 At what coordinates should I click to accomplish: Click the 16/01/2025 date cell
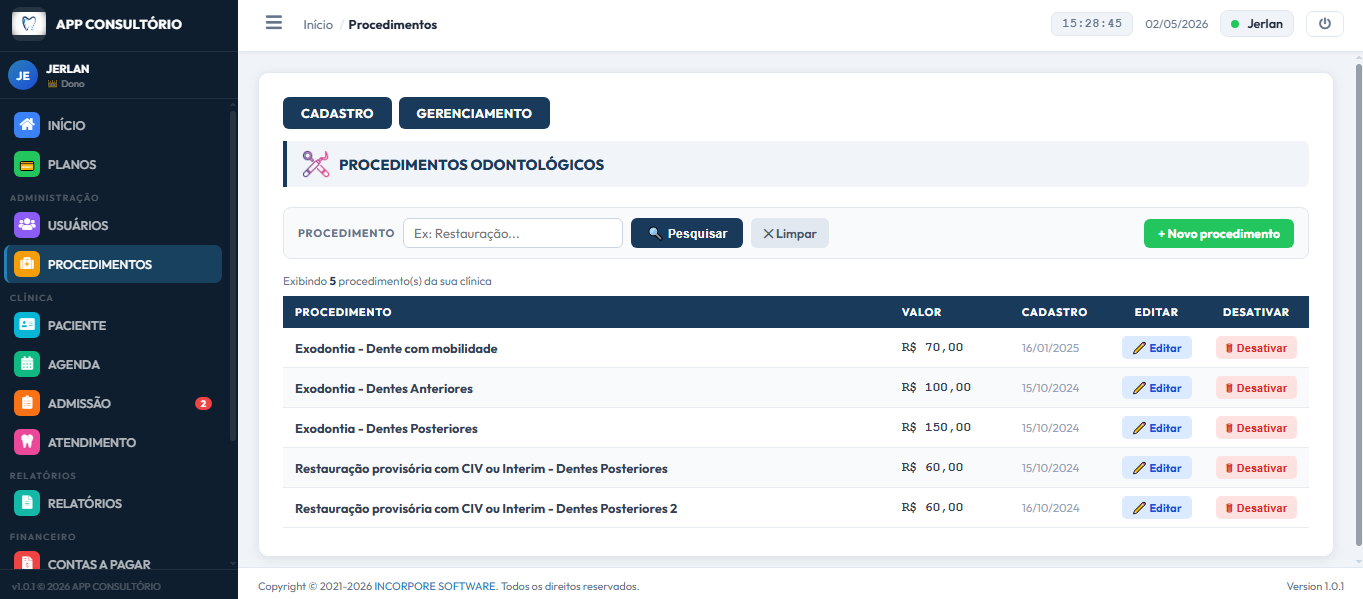point(1050,348)
